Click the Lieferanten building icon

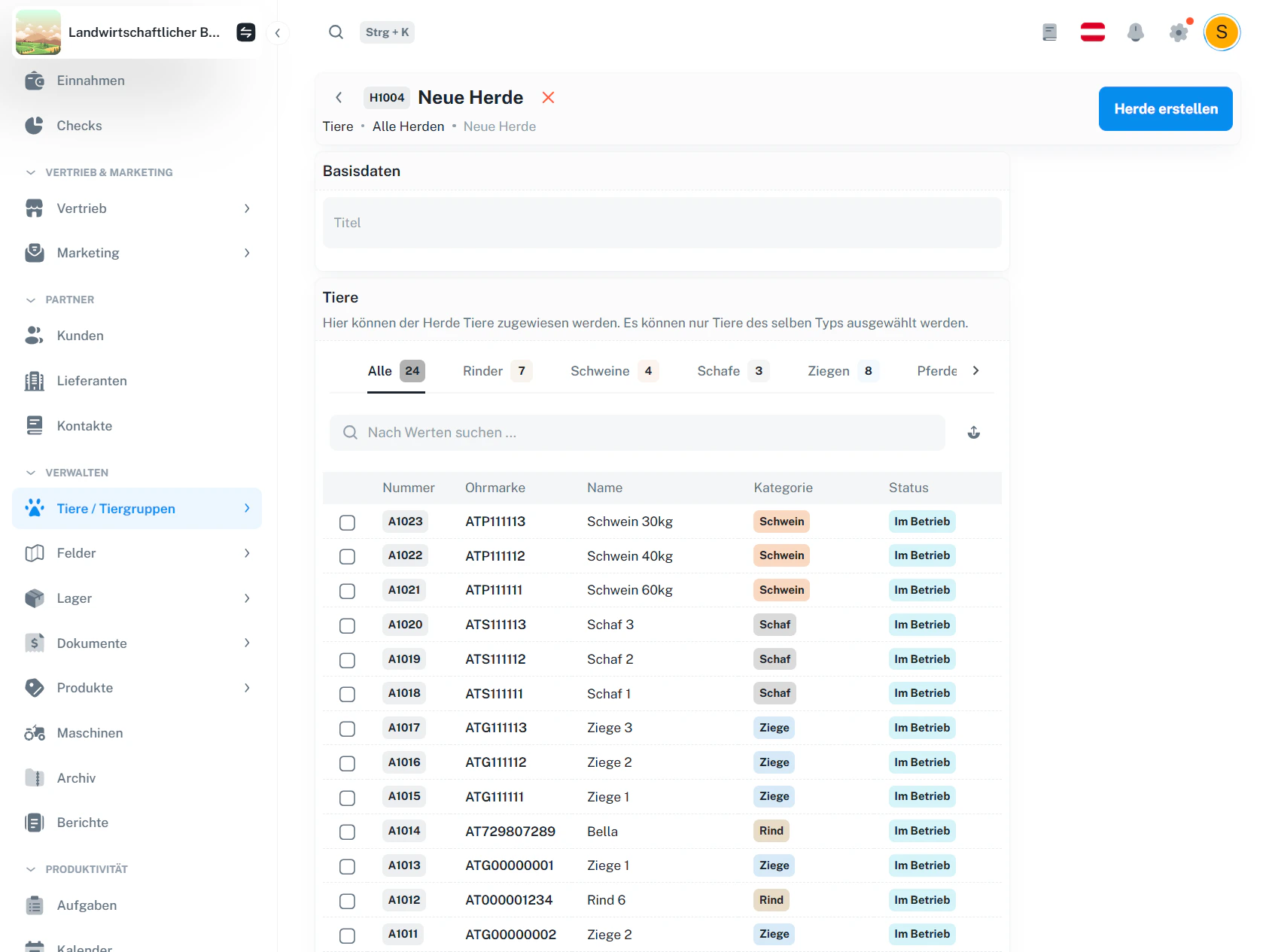[35, 381]
